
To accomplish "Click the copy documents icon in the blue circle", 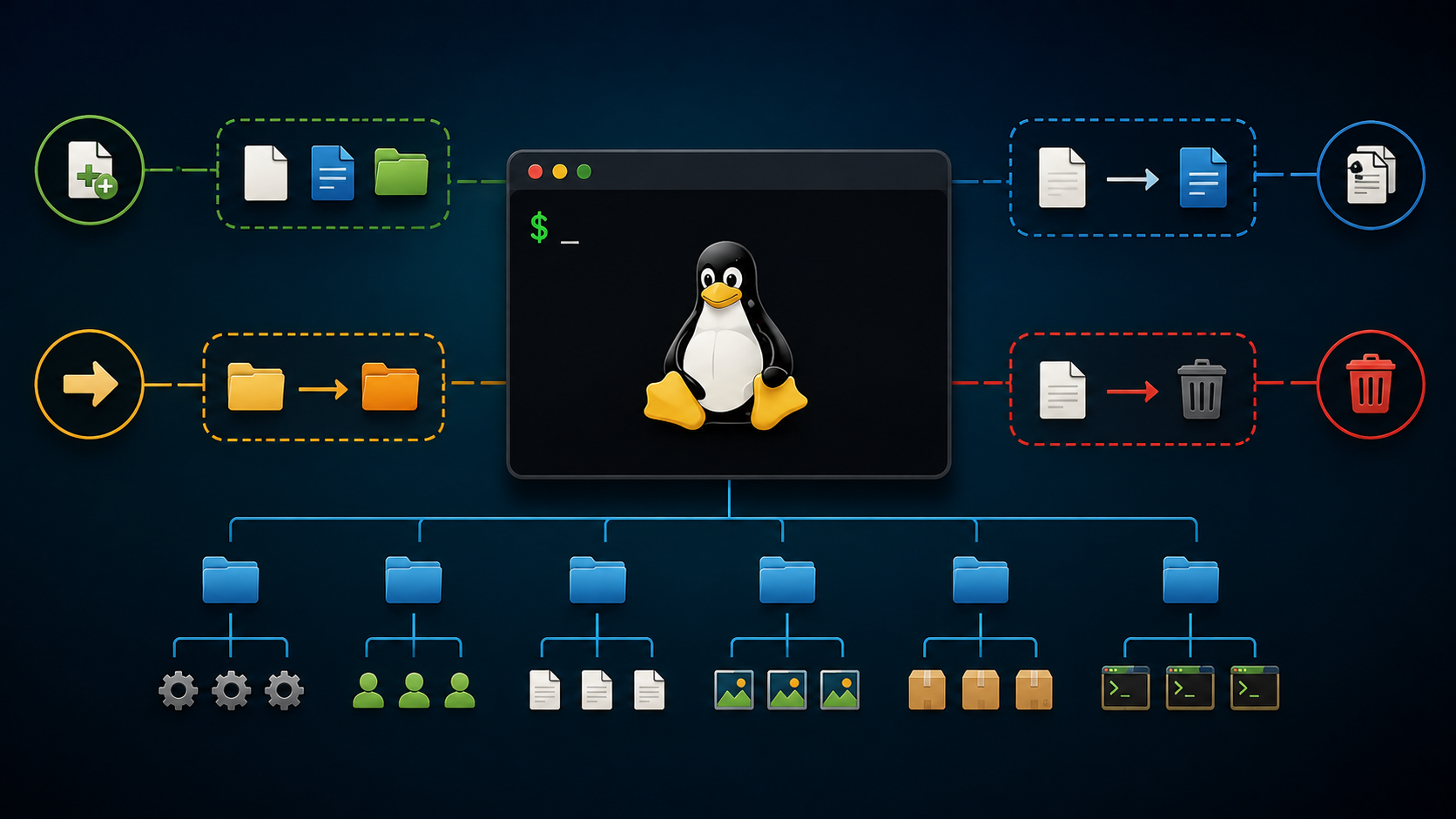I will pos(1371,175).
